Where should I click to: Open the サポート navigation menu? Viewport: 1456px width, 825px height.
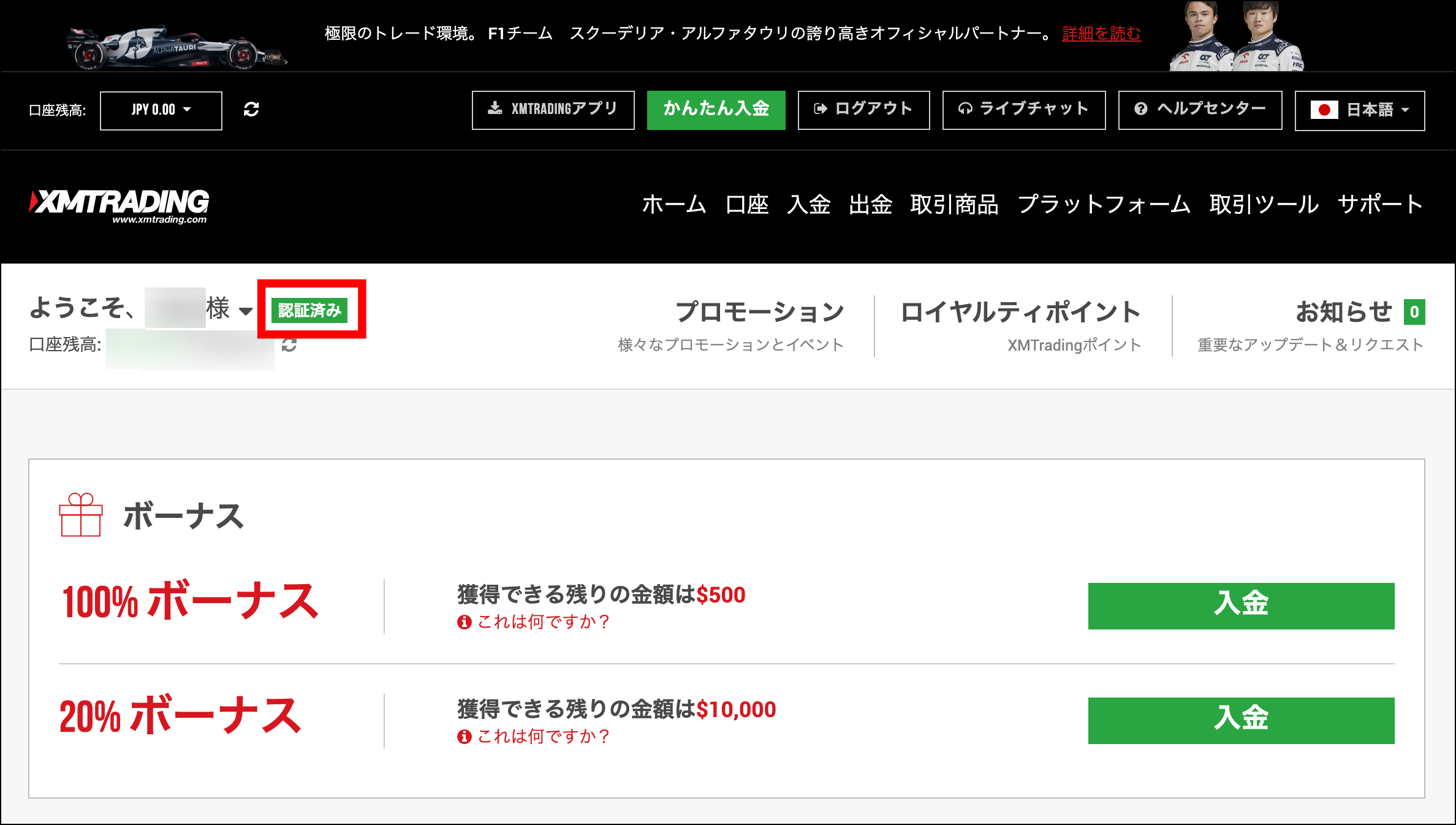coord(1379,205)
